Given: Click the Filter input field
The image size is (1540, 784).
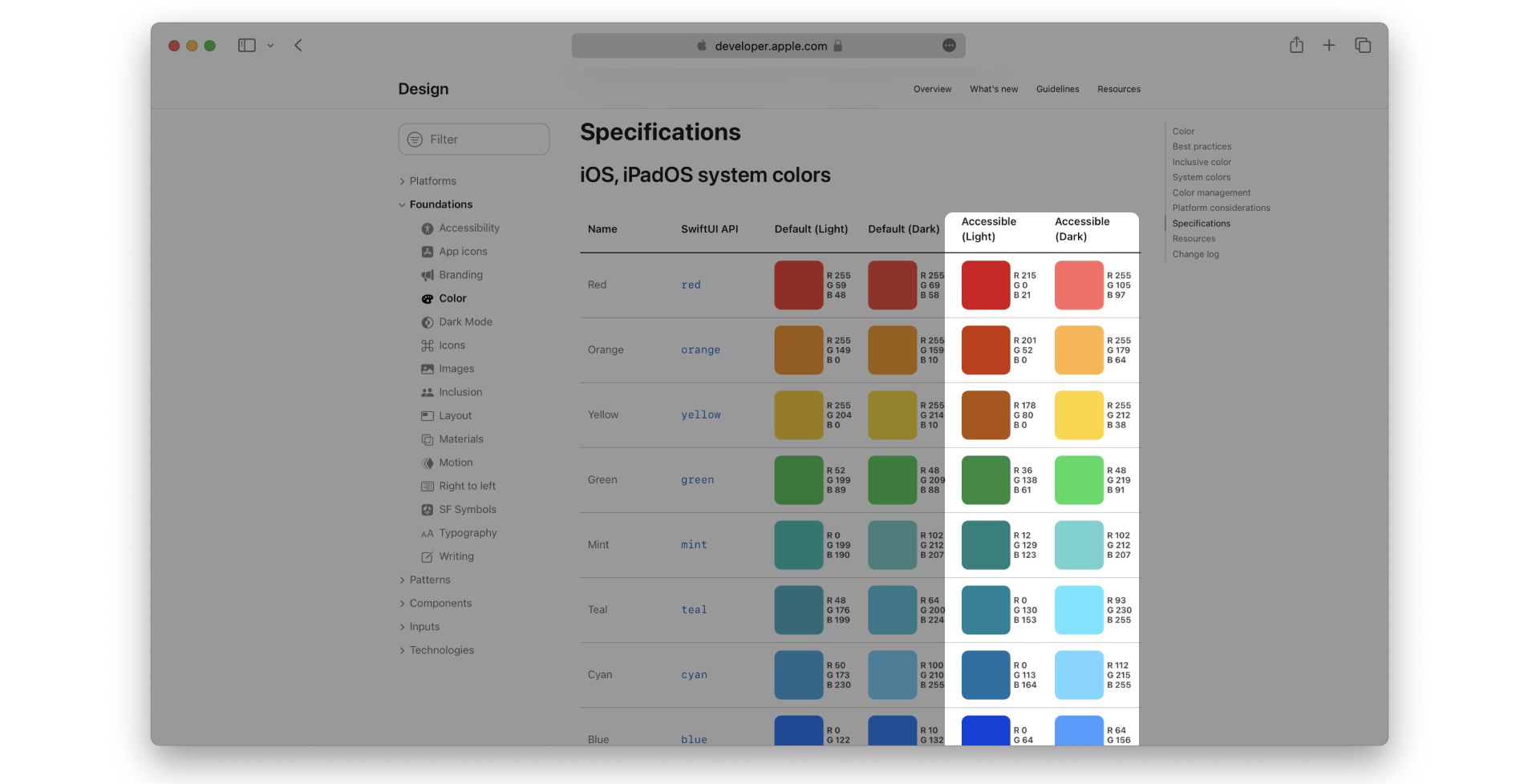Looking at the screenshot, I should pos(474,139).
